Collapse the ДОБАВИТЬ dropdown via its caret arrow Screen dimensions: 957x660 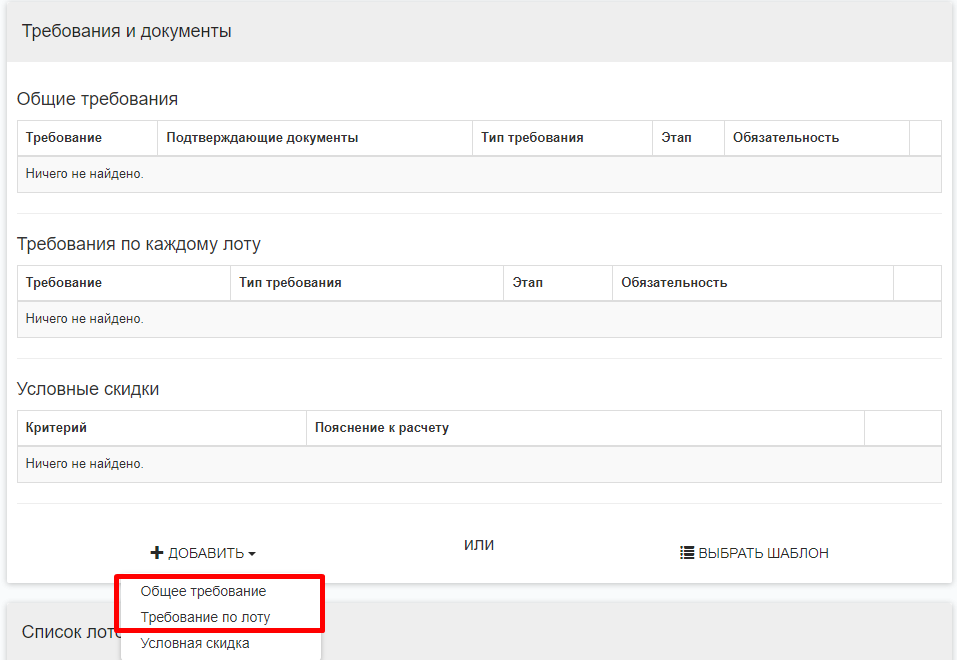coord(252,554)
